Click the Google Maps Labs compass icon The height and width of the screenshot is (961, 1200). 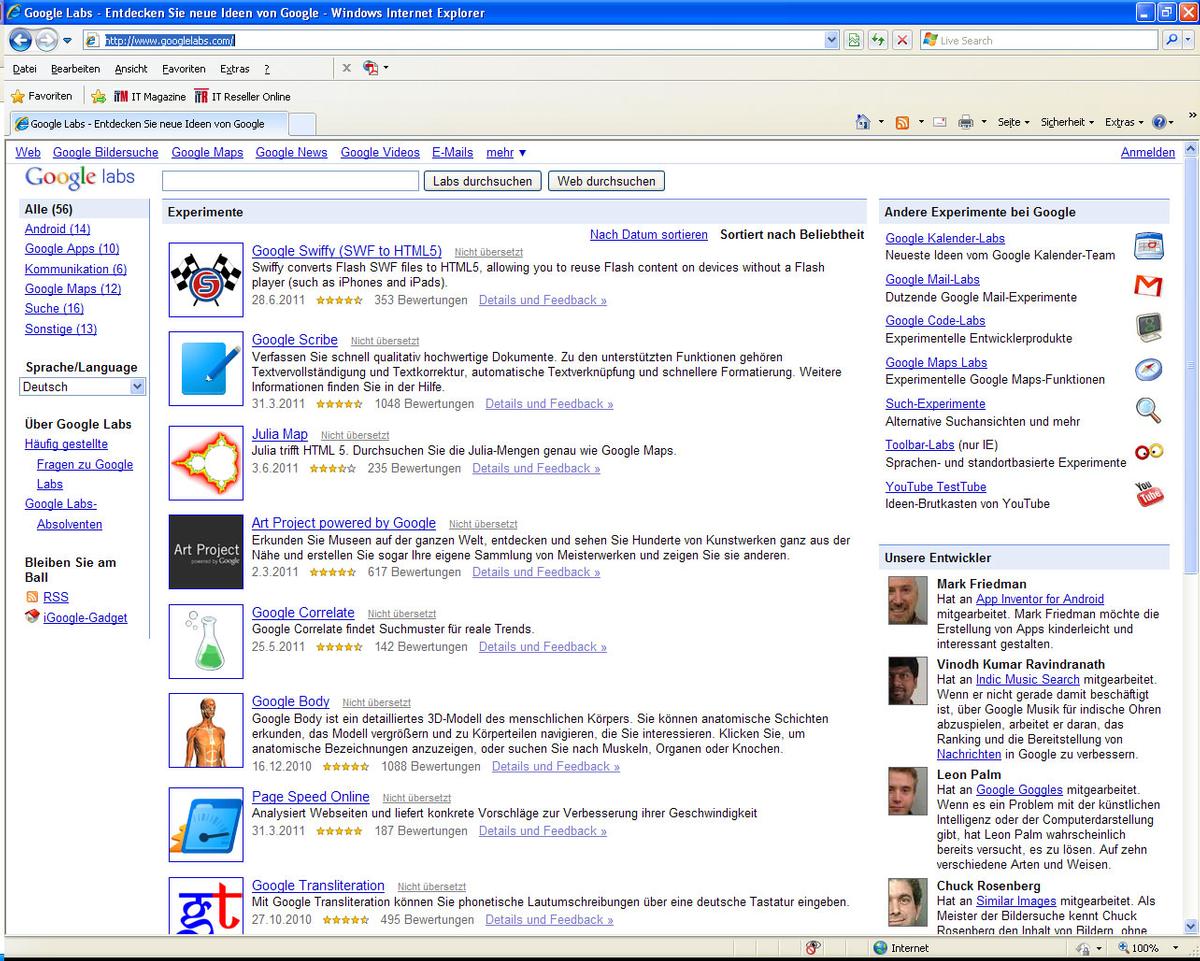[1149, 370]
